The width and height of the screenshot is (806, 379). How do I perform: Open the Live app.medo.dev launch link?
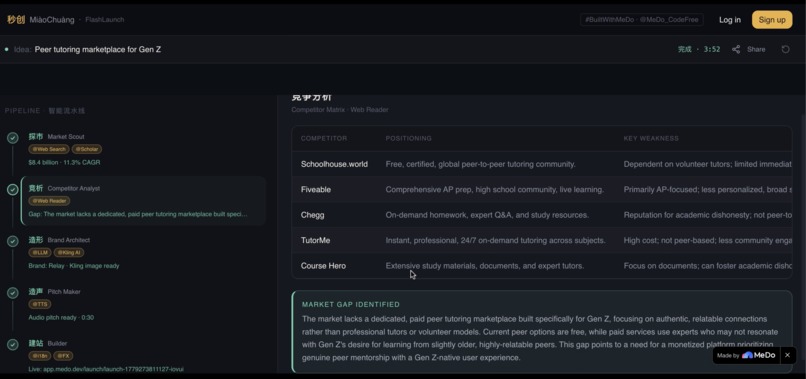point(106,369)
